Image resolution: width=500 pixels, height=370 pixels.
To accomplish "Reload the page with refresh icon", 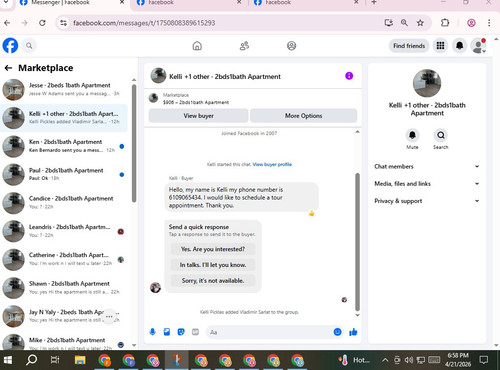I will 42,23.
